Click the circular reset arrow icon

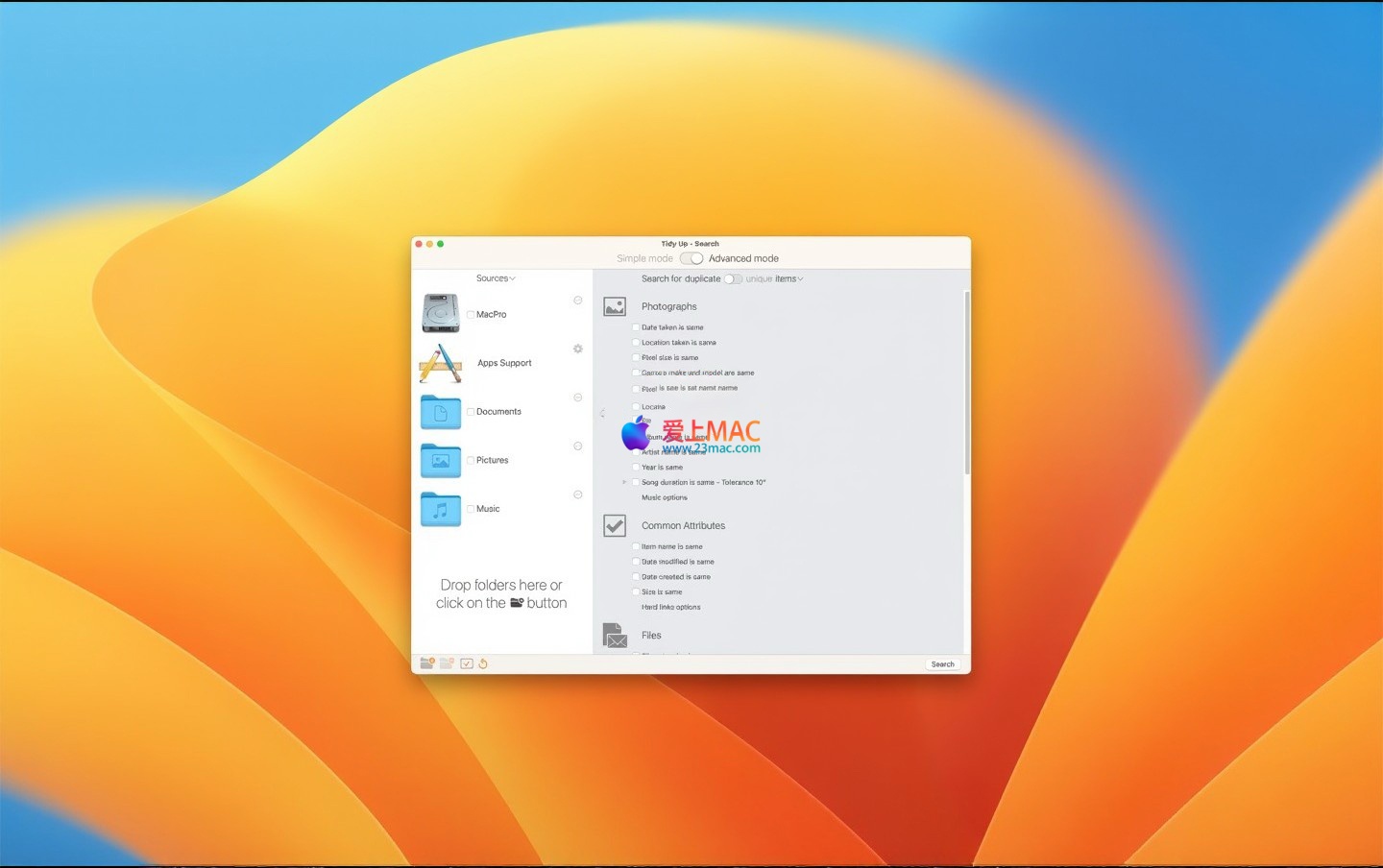(483, 663)
